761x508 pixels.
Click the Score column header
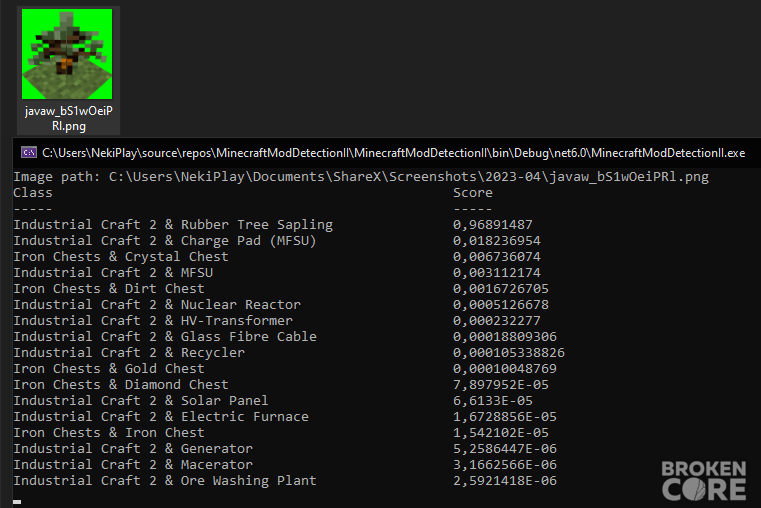pos(473,193)
